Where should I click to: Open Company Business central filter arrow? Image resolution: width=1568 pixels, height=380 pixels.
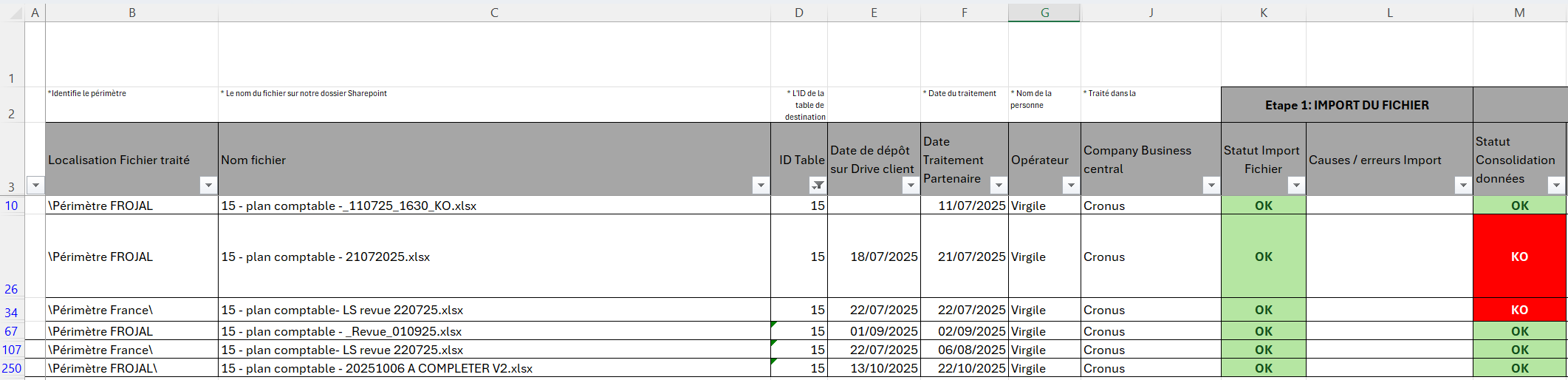(1211, 186)
